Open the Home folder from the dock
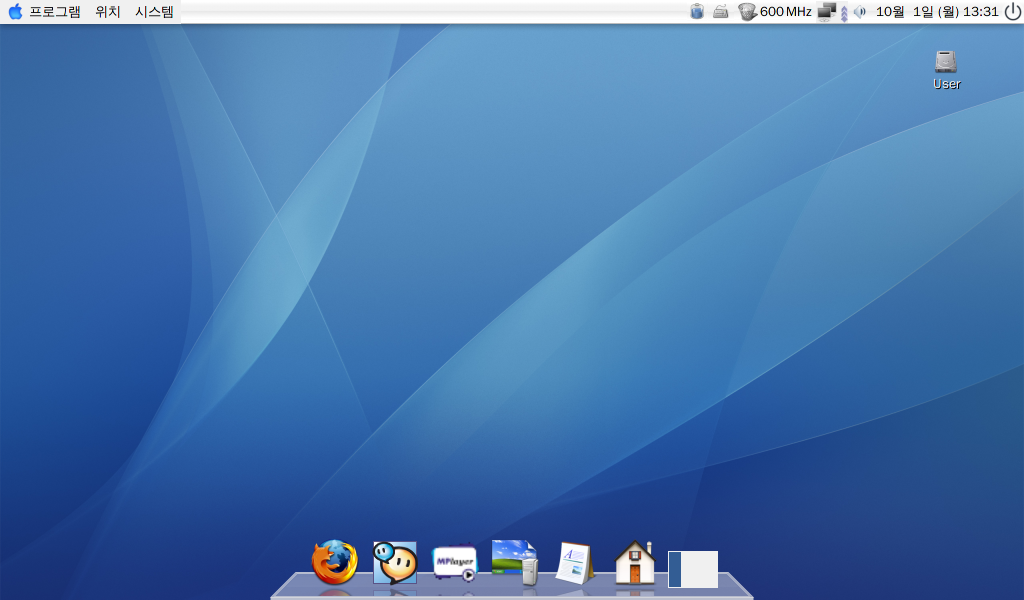The height and width of the screenshot is (600, 1024). tap(635, 562)
